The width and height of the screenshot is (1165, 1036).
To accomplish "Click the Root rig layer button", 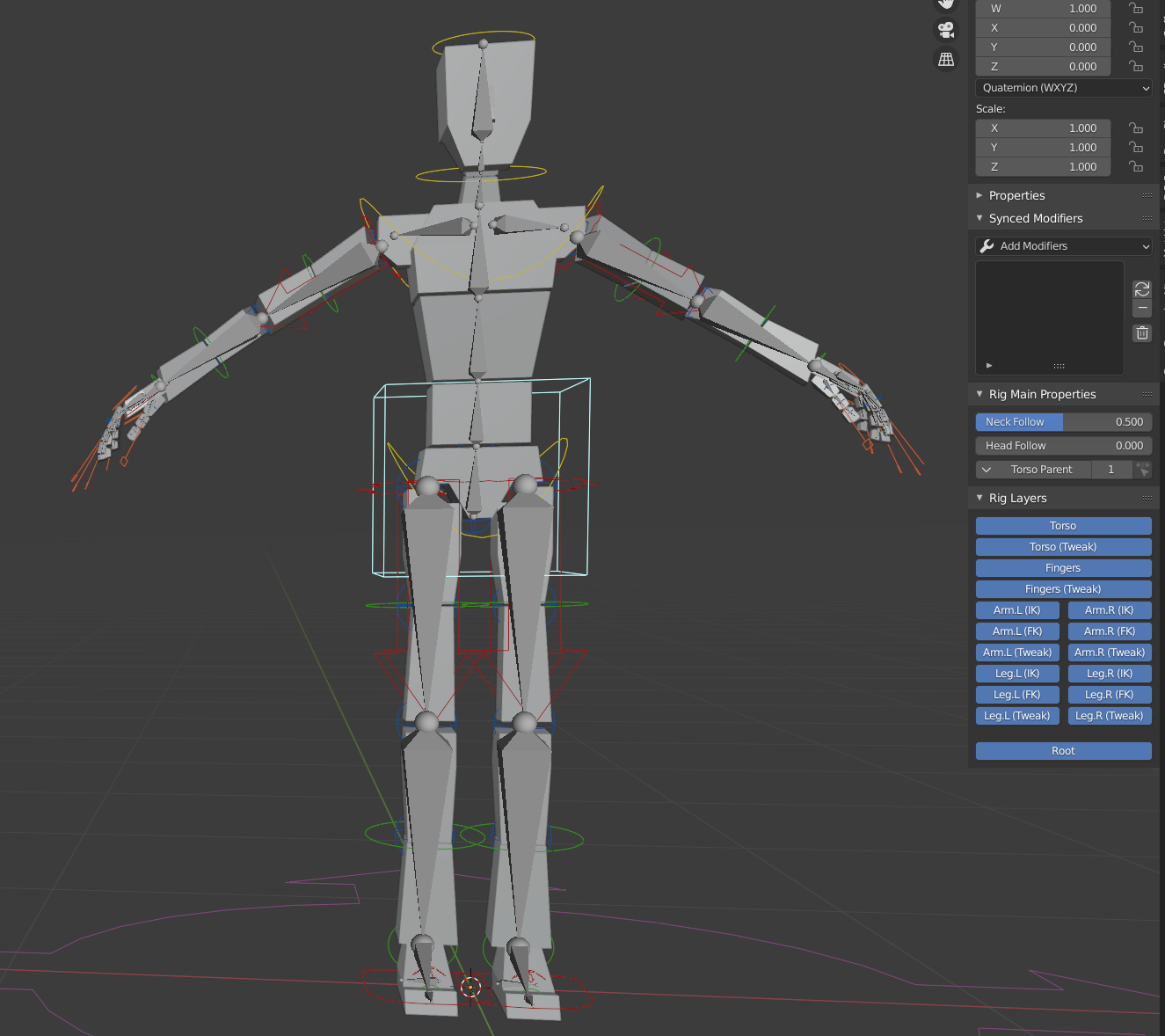I will pyautogui.click(x=1063, y=751).
